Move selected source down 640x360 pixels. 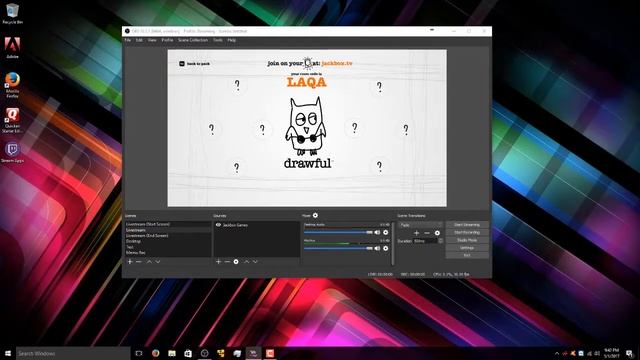(x=255, y=262)
